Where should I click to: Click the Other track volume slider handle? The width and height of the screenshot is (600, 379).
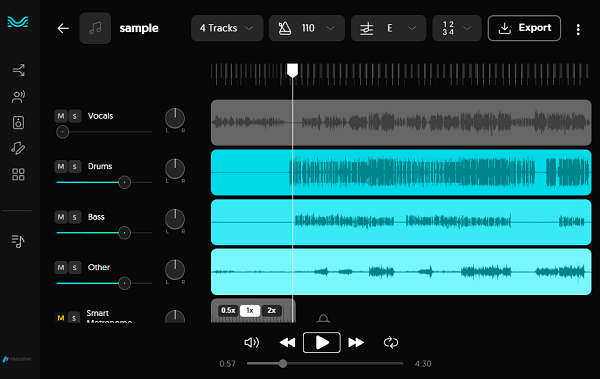(124, 283)
